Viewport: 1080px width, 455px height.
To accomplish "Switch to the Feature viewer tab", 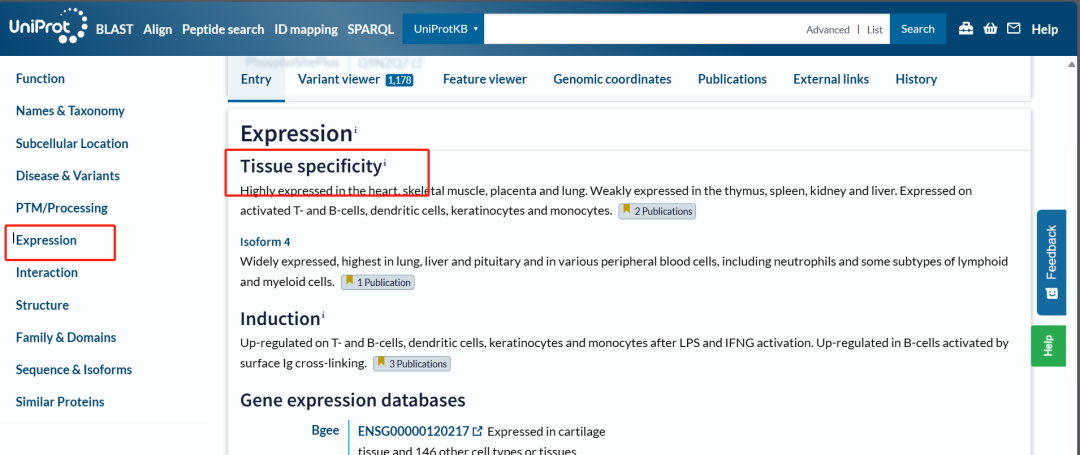I will [485, 79].
